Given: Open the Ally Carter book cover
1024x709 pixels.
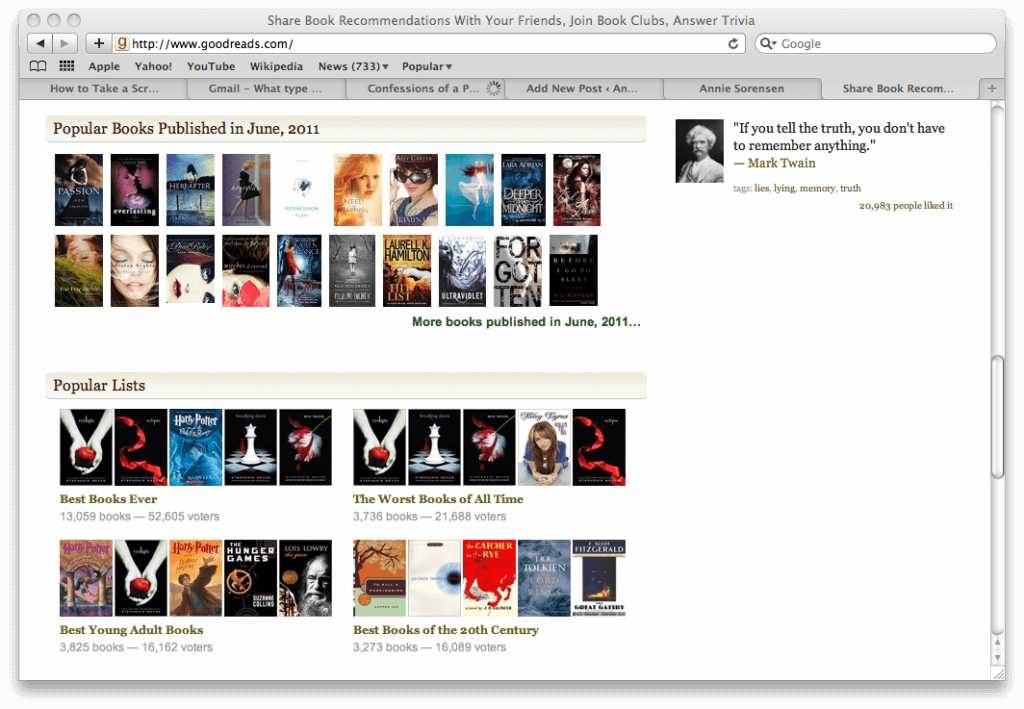Looking at the screenshot, I should click(414, 190).
